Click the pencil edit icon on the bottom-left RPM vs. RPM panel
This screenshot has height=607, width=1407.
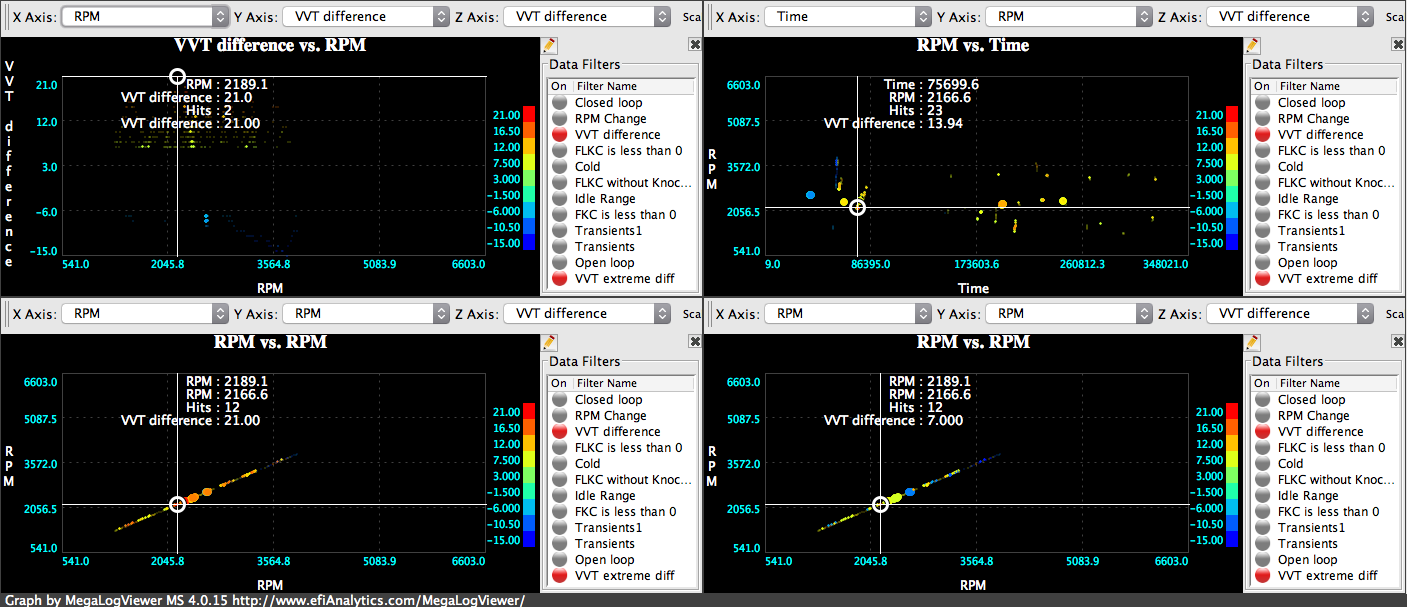(x=547, y=341)
